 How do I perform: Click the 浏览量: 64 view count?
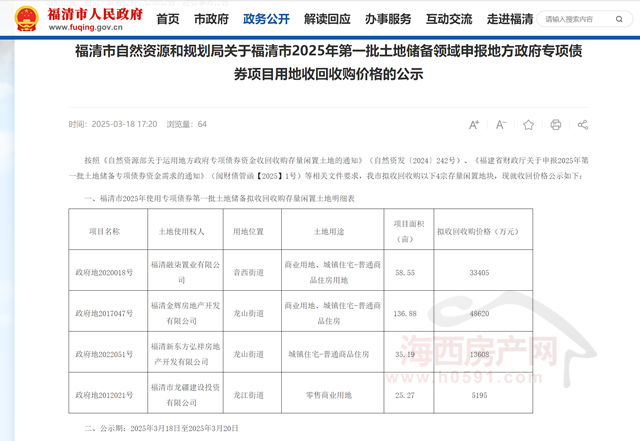187,124
